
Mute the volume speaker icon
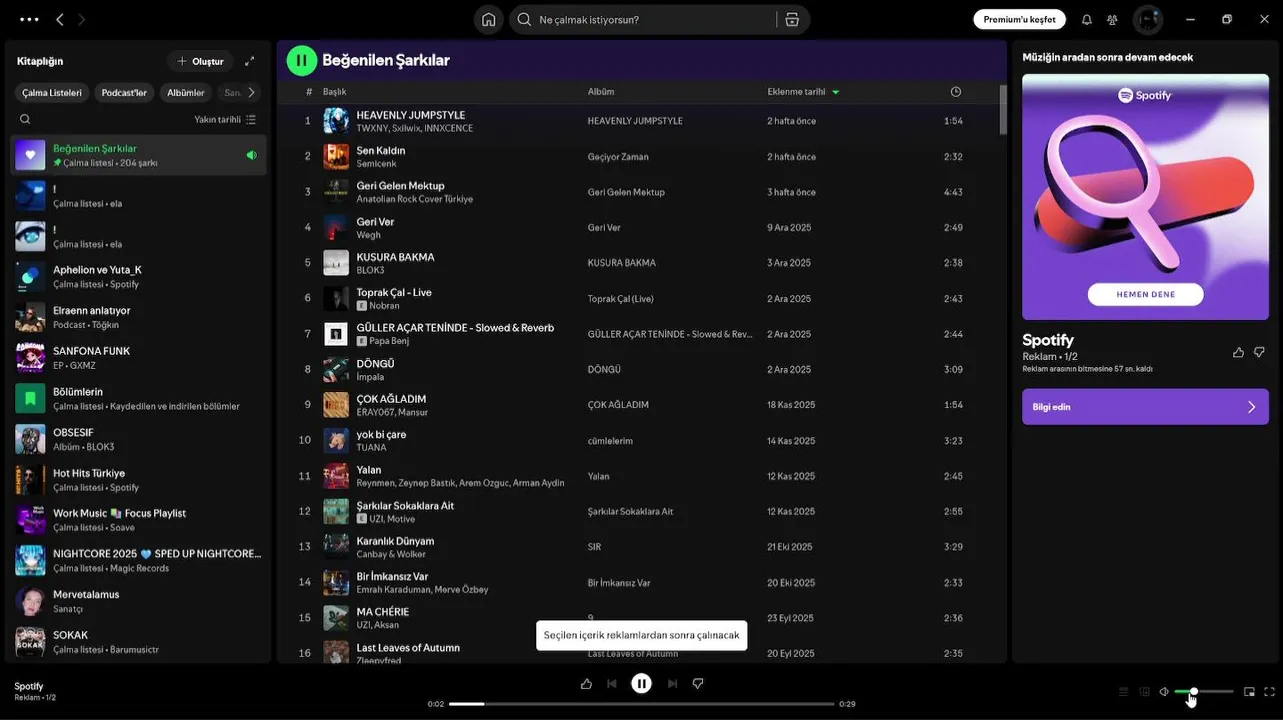tap(1164, 691)
